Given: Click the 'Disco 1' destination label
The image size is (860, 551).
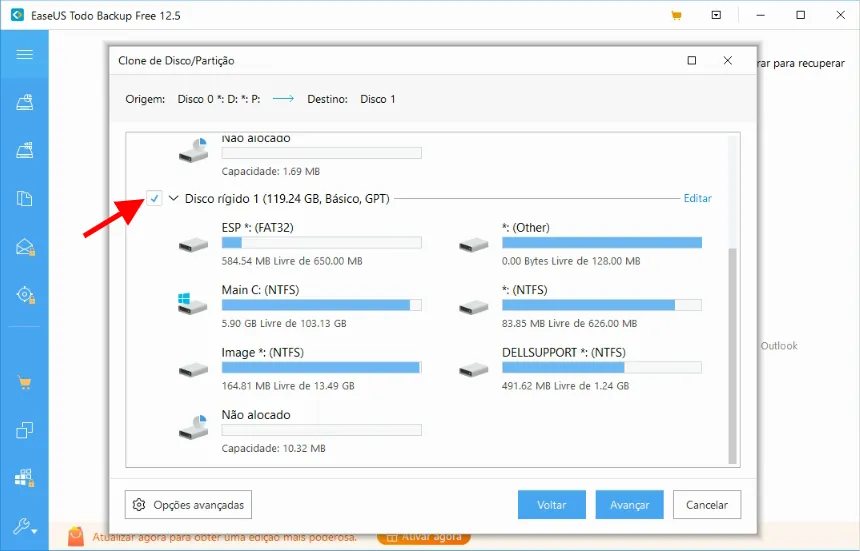Looking at the screenshot, I should point(378,99).
